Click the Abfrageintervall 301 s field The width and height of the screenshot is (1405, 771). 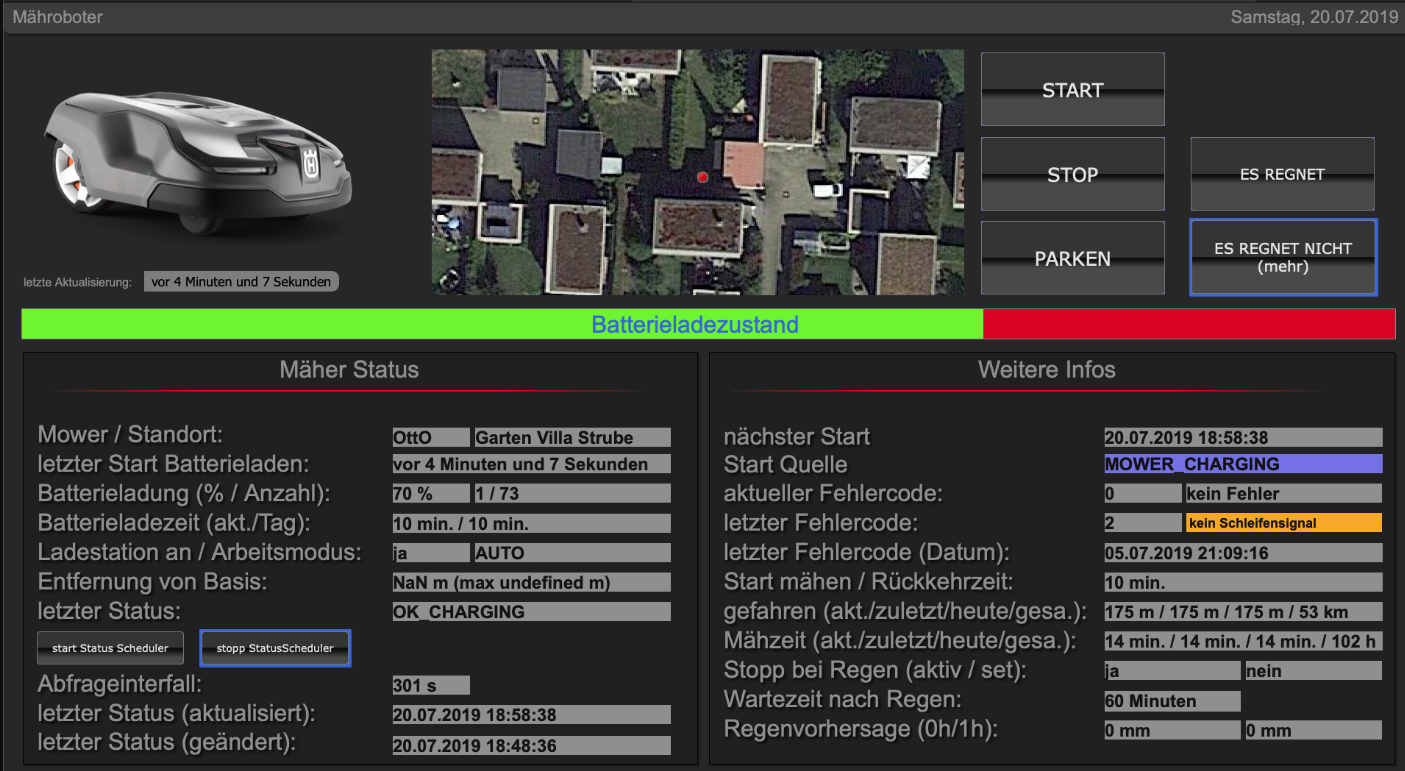[431, 686]
